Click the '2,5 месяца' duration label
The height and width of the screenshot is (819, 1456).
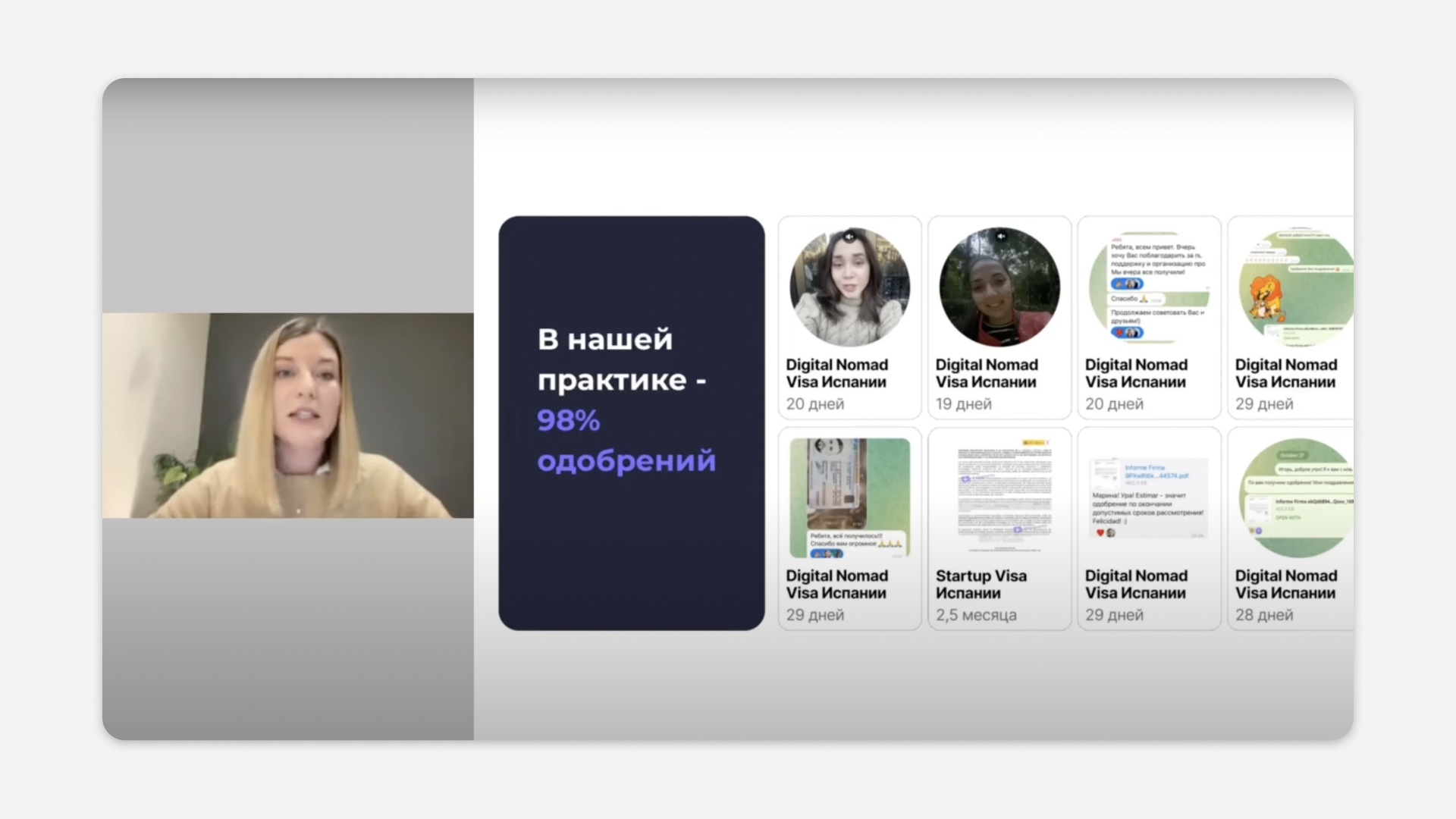(976, 615)
